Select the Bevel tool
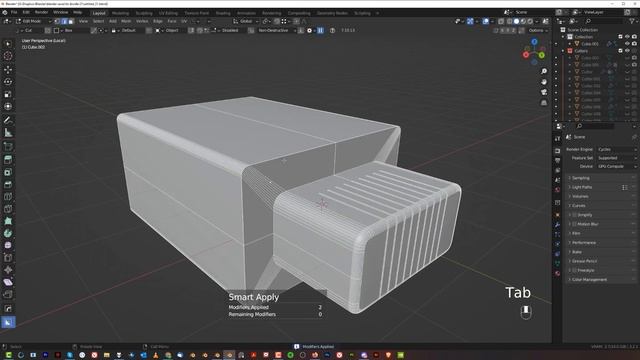The height and width of the screenshot is (360, 640). [8, 184]
